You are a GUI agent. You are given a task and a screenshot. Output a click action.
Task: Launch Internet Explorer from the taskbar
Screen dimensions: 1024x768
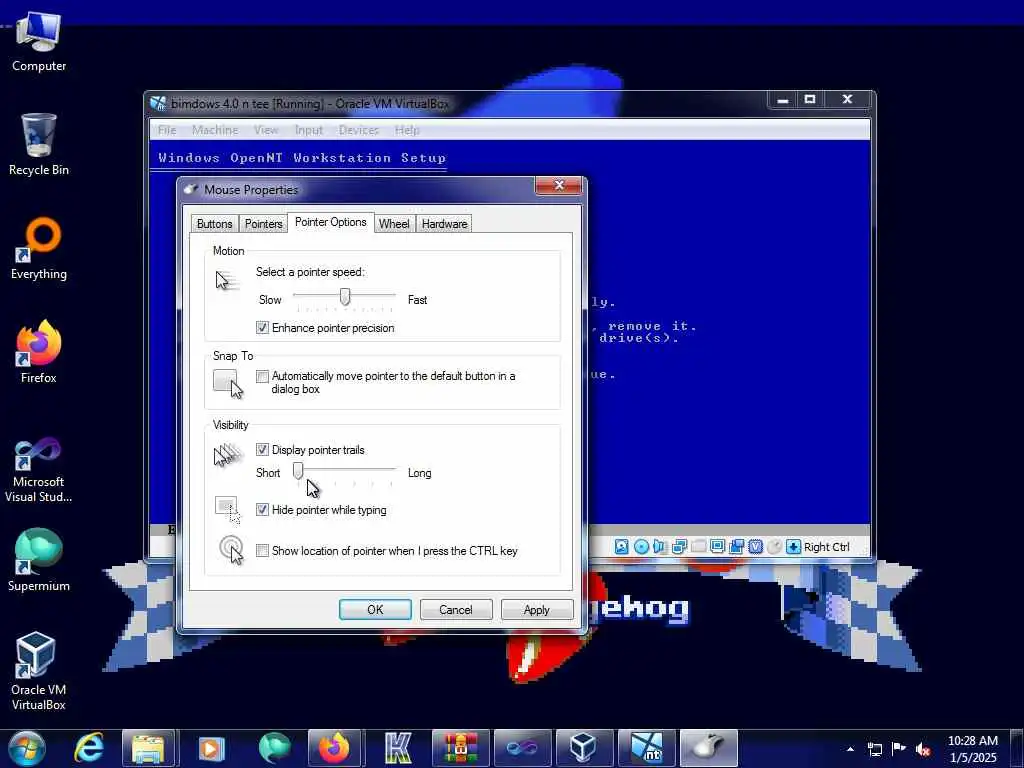pyautogui.click(x=89, y=748)
